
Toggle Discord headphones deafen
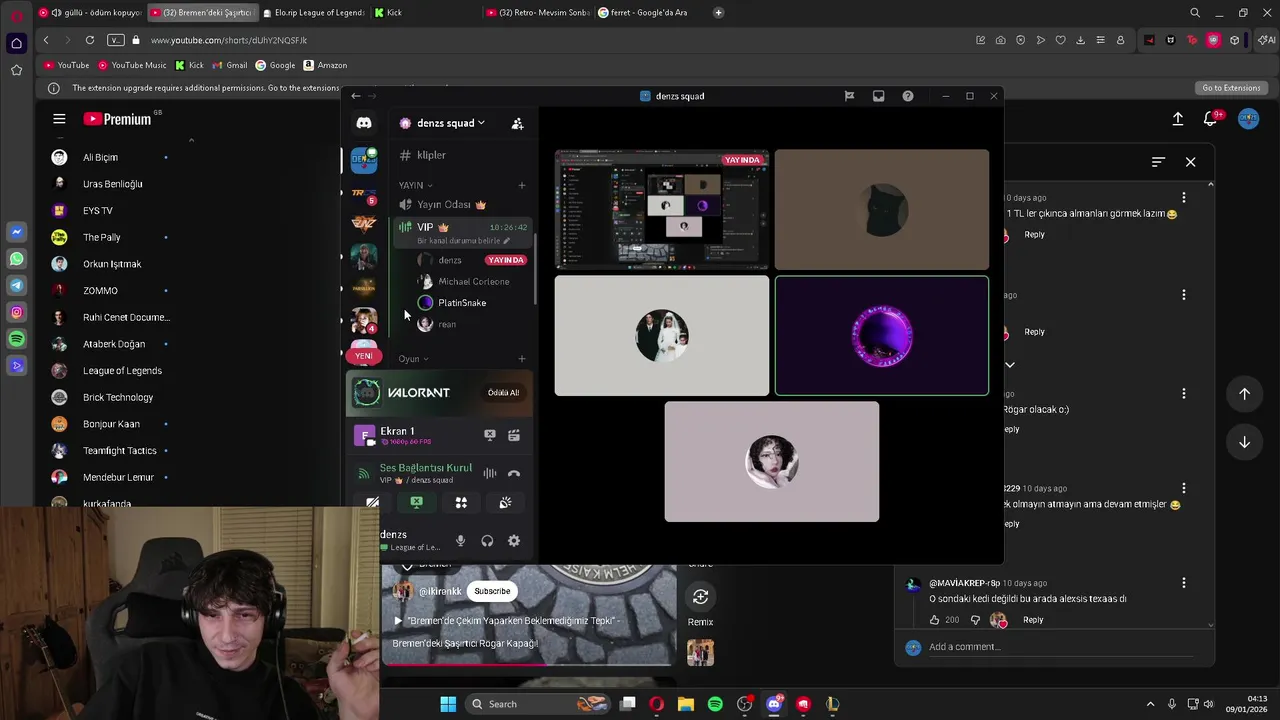(487, 541)
